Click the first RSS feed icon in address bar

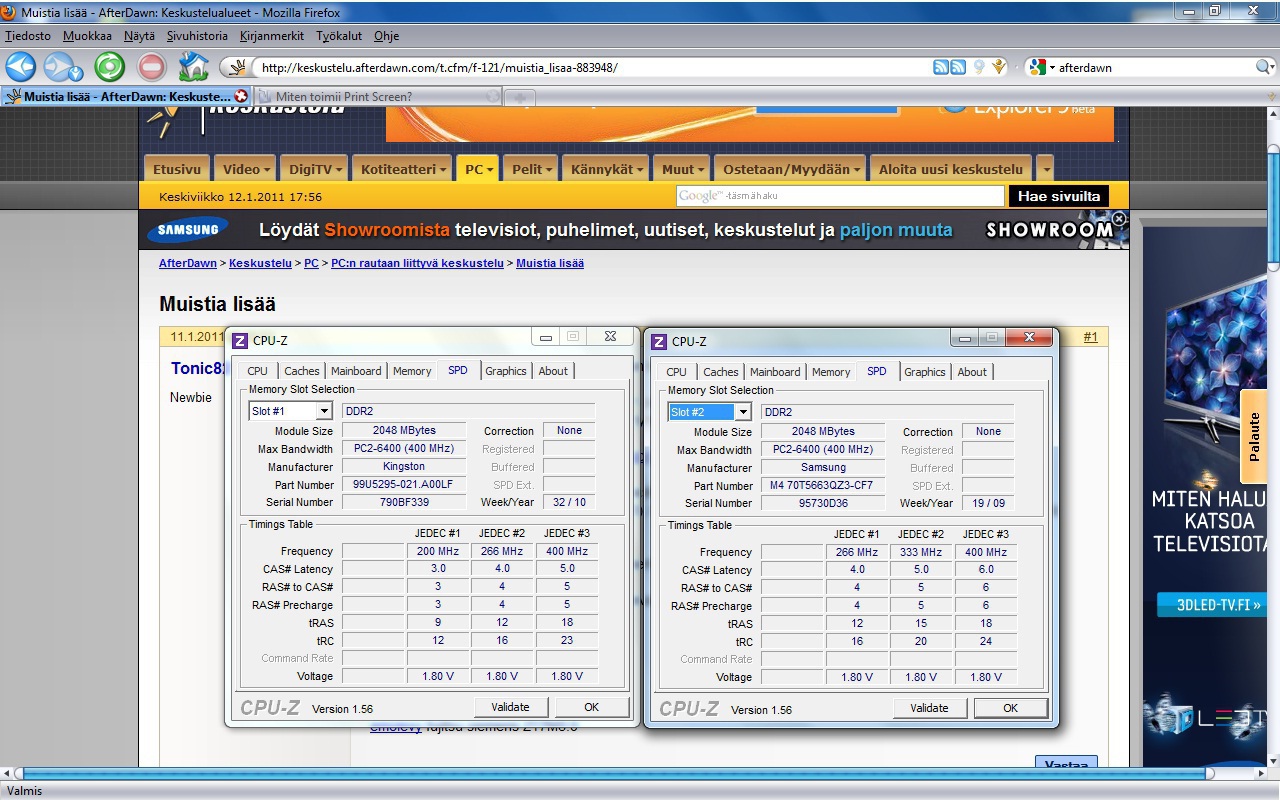tap(941, 67)
